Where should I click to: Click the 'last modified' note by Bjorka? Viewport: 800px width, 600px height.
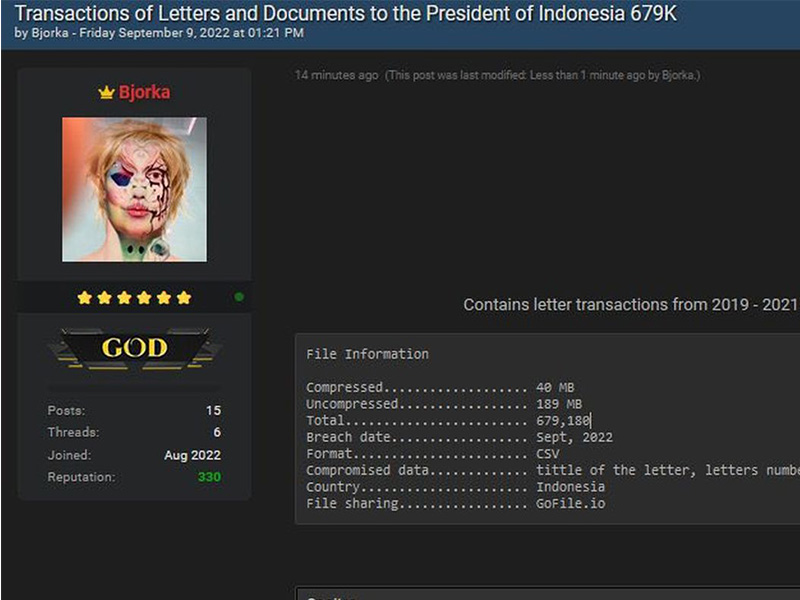543,76
